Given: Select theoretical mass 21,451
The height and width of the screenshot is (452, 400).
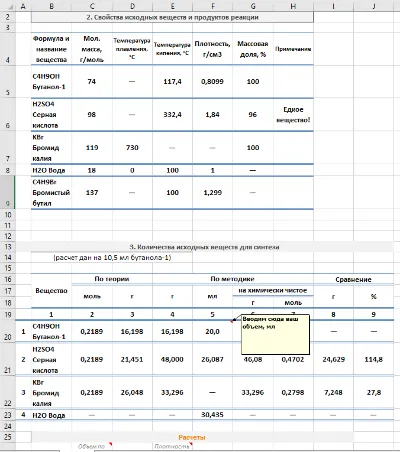Looking at the screenshot, I should click(132, 359).
